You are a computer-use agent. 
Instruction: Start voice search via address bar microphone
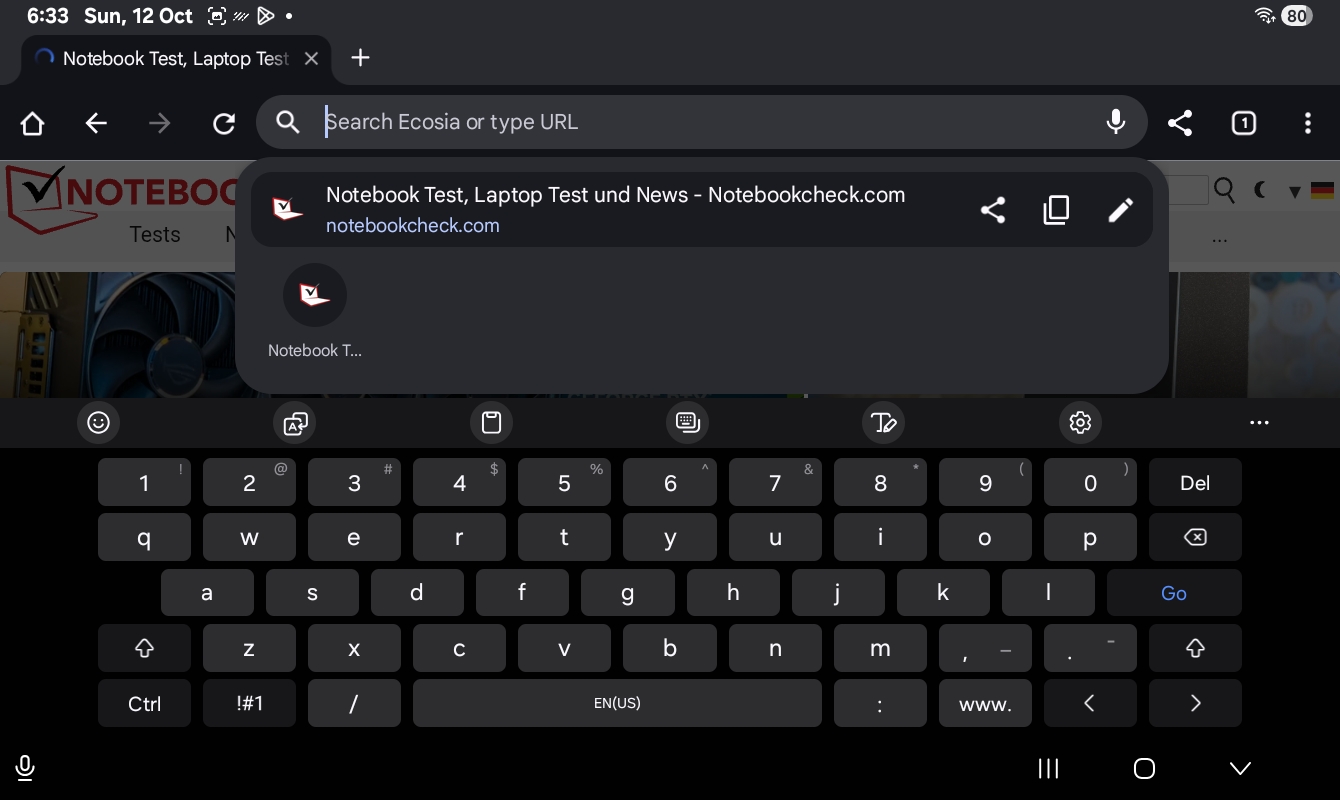click(x=1116, y=122)
